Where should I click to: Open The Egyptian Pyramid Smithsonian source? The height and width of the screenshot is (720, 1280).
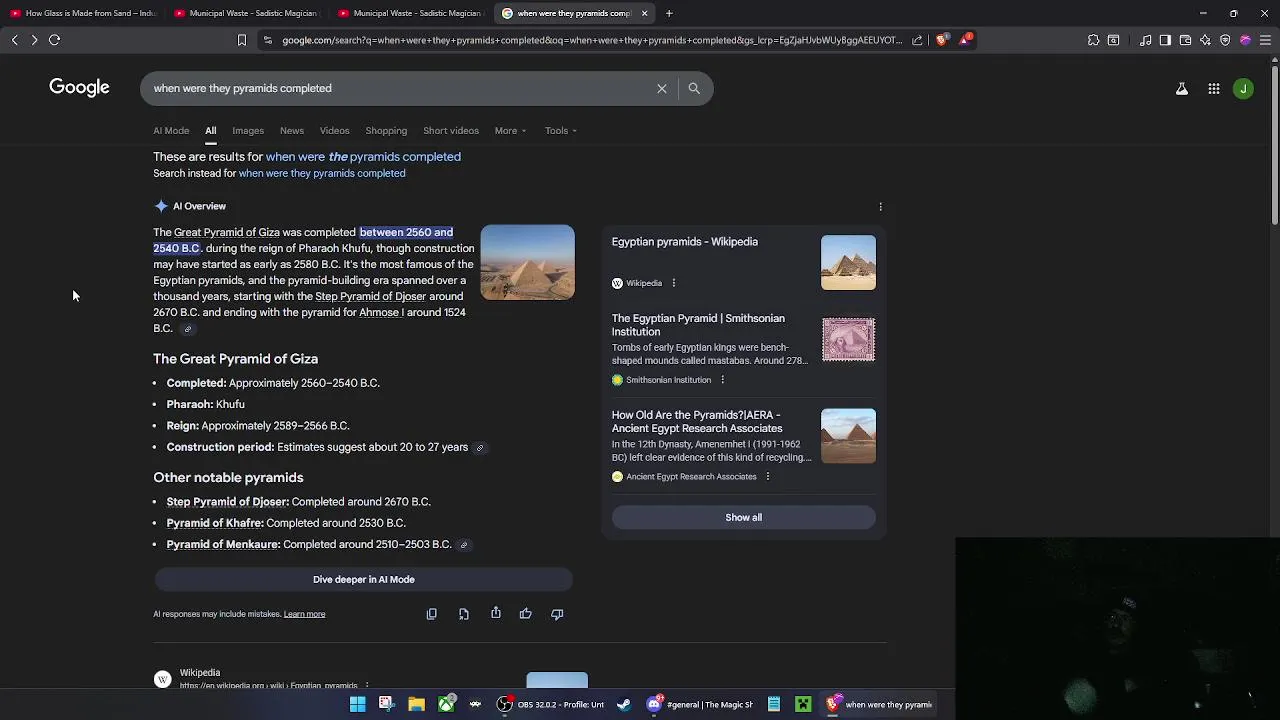coord(698,325)
